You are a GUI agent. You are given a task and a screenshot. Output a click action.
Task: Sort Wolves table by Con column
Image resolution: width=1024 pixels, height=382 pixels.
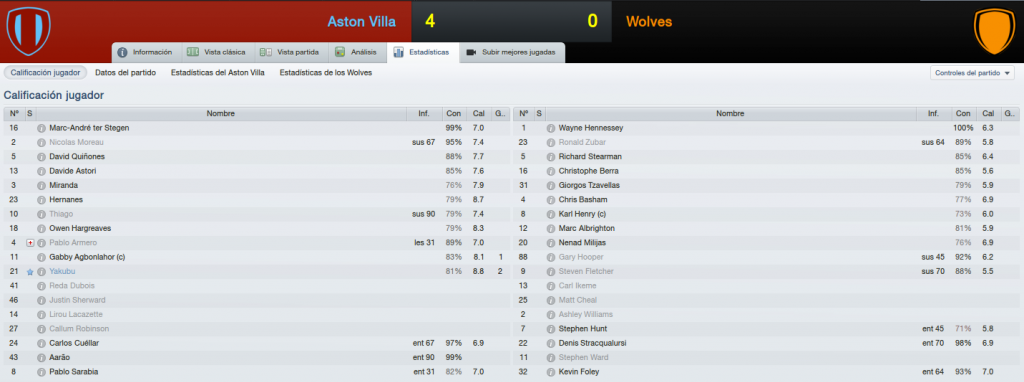tap(963, 114)
